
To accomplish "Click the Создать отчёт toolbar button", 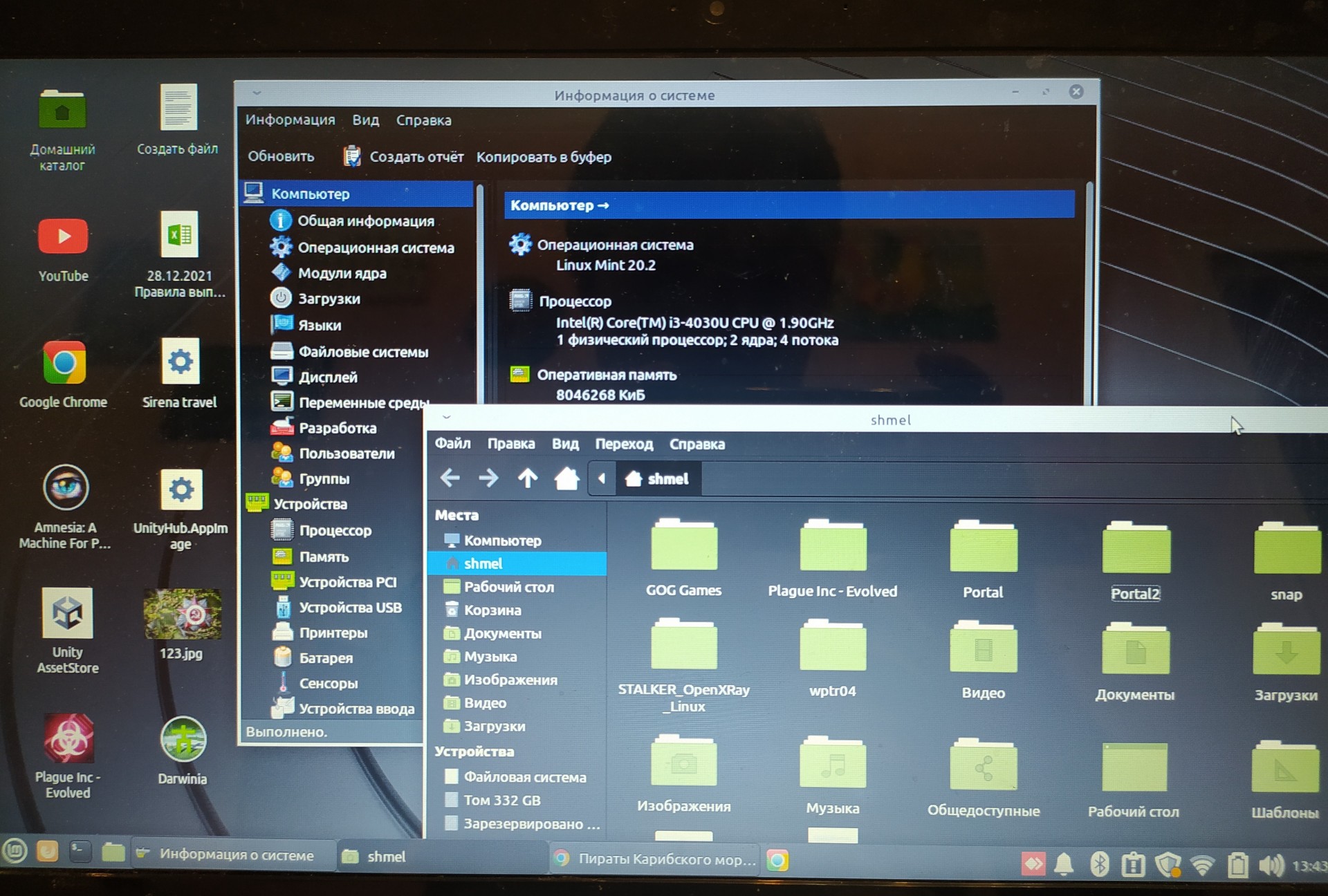I will (x=403, y=157).
